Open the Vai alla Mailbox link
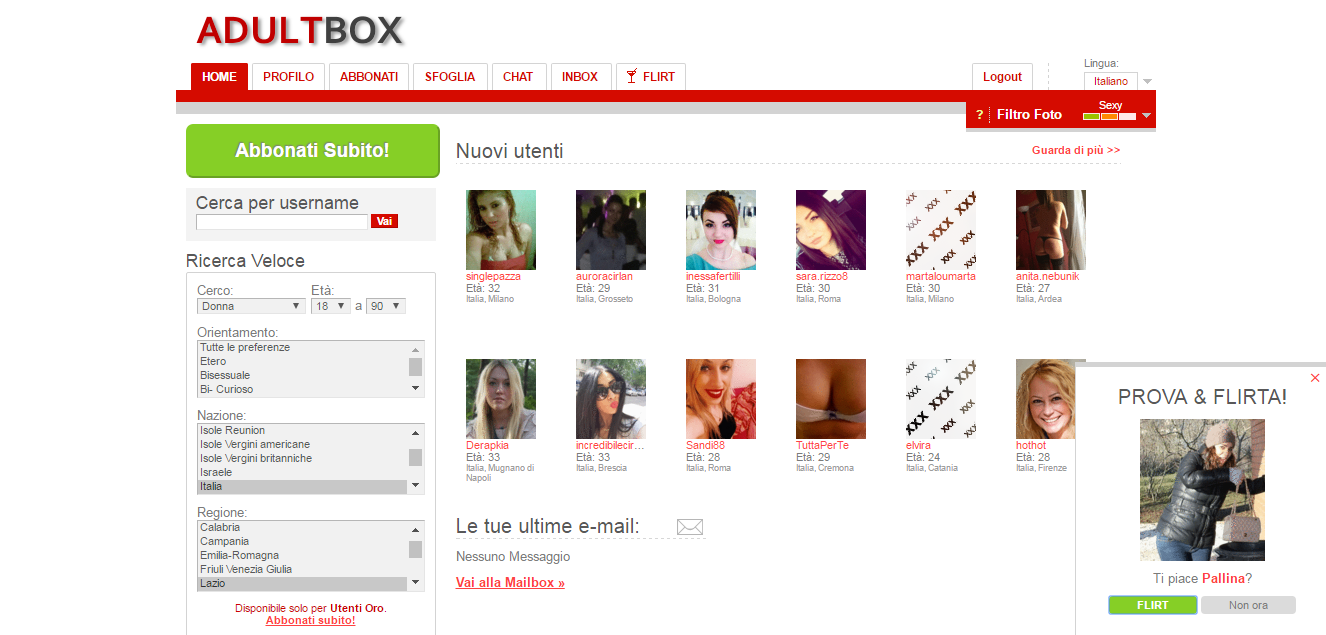1326x635 pixels. click(x=510, y=583)
